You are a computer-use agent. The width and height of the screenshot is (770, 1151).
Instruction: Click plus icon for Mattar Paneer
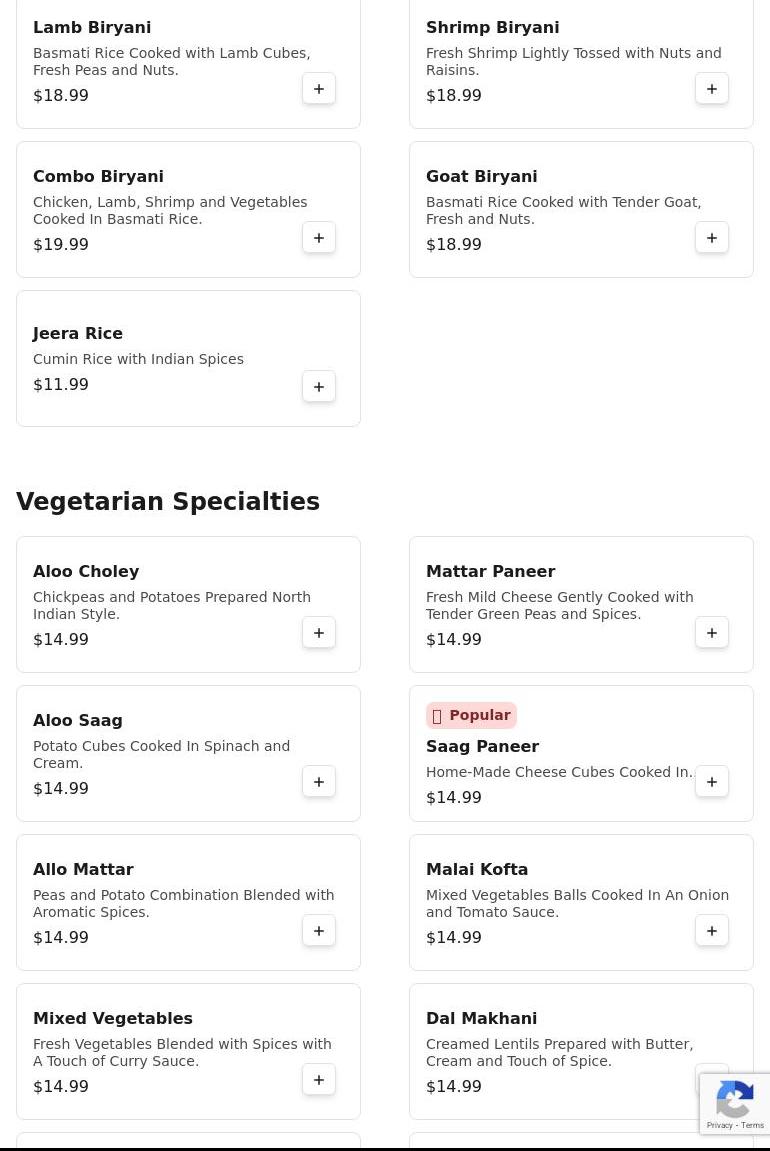pos(712,633)
